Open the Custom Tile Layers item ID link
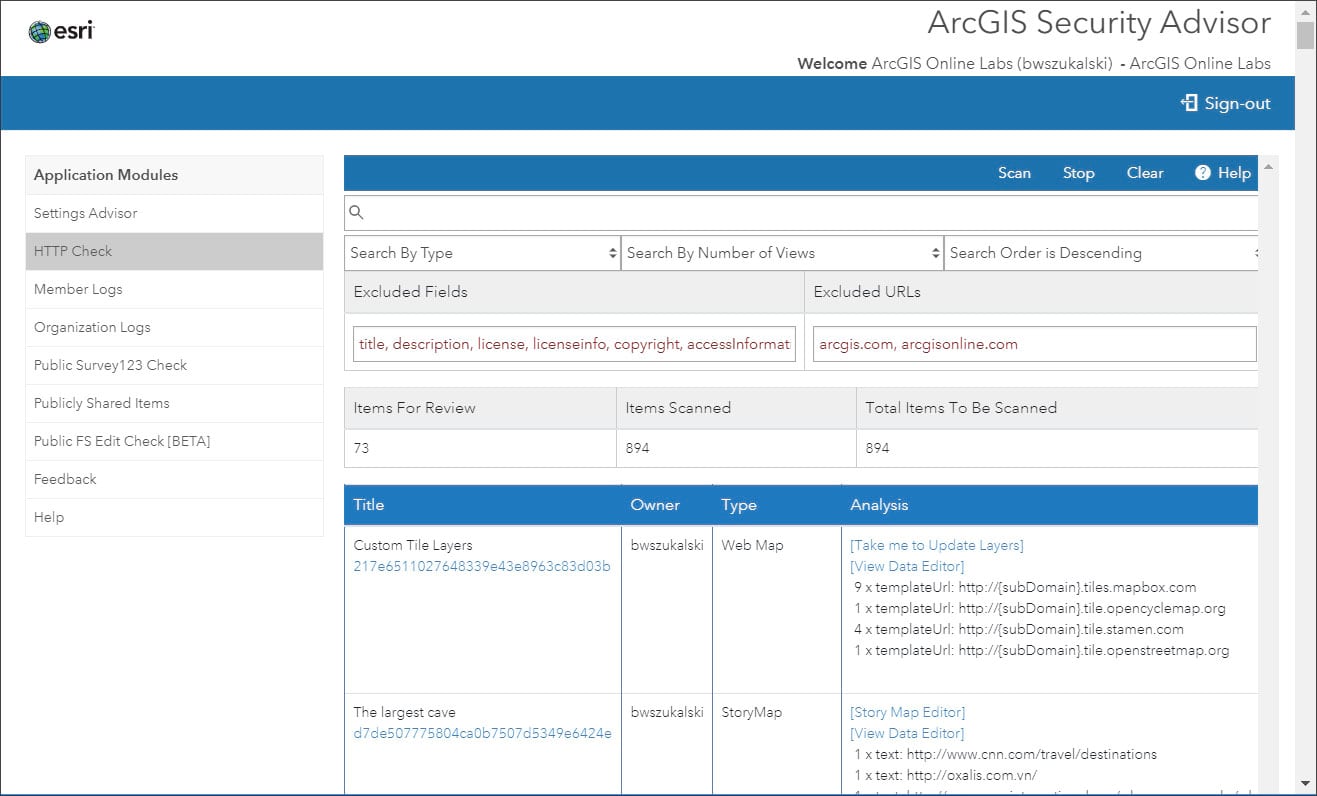The height and width of the screenshot is (796, 1317). click(482, 566)
